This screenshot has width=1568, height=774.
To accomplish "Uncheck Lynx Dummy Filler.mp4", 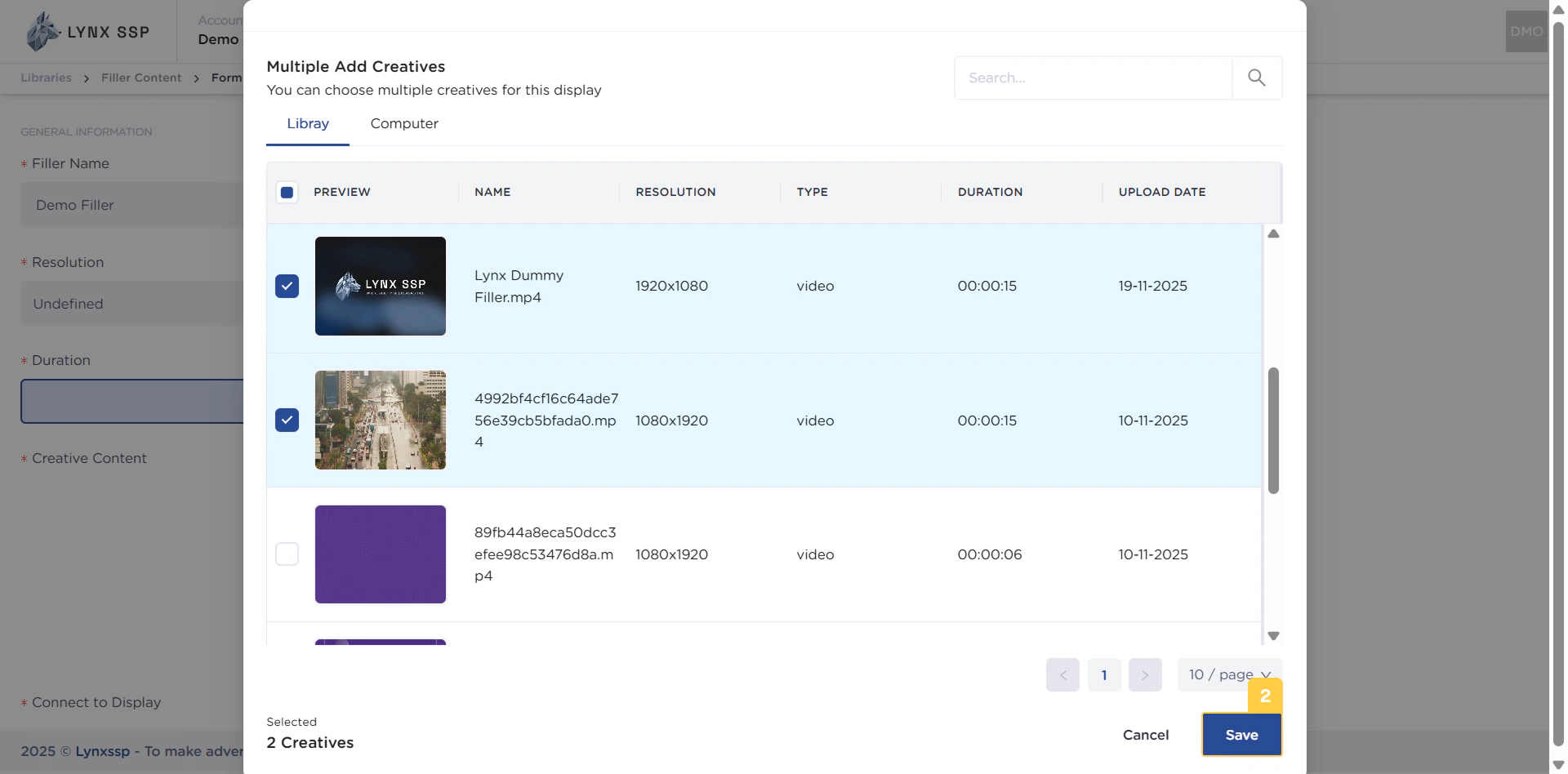I will pos(287,286).
